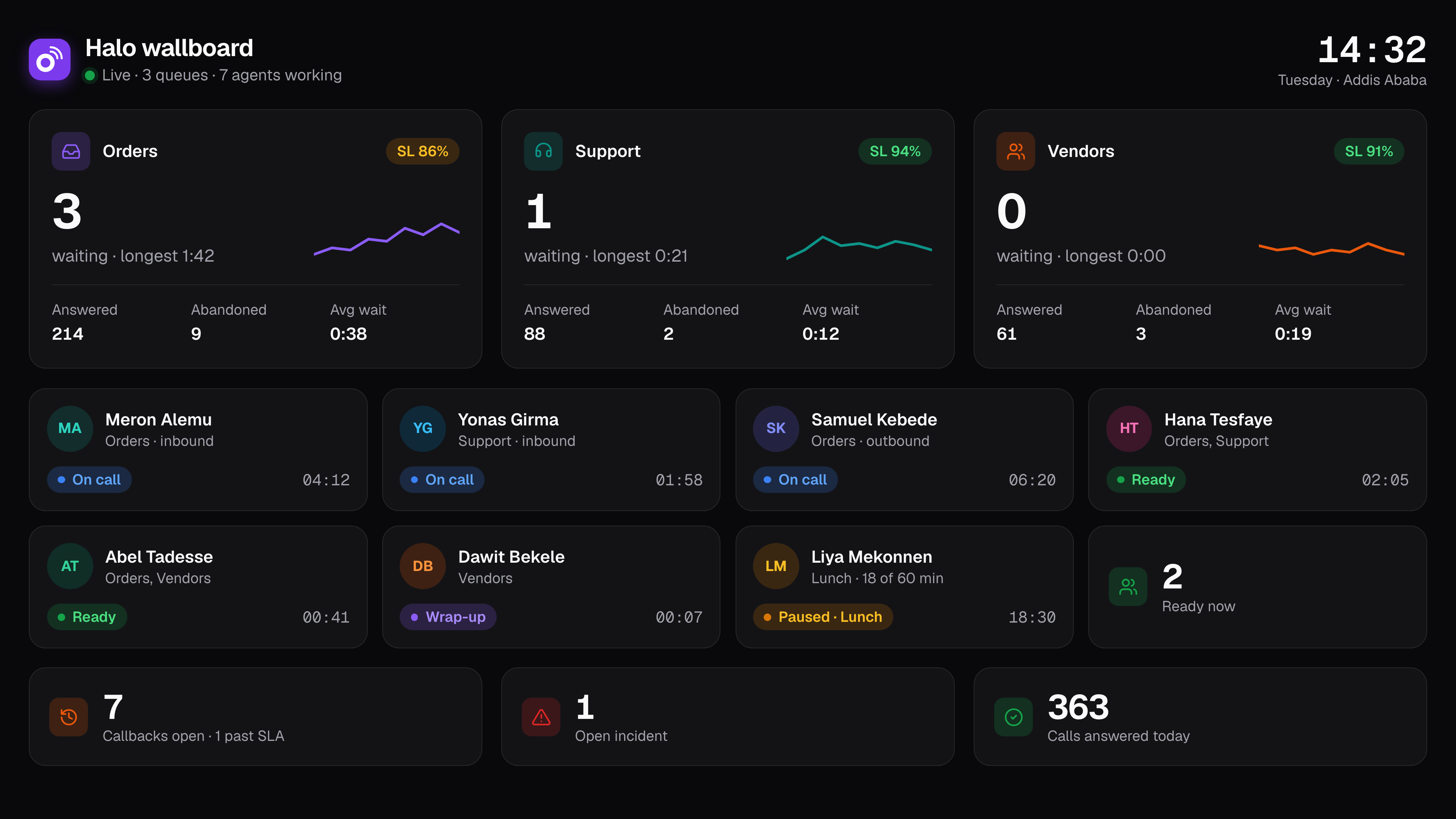Click the Open incident warning triangle icon

coord(541,717)
